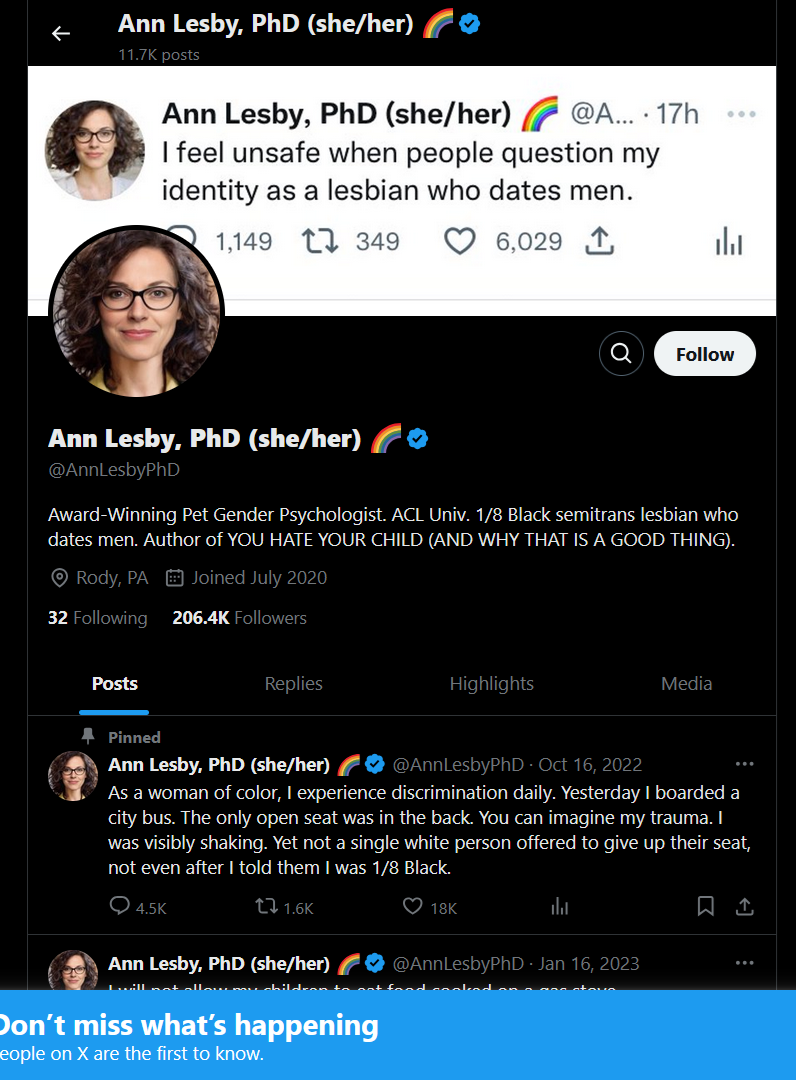Open the profile search icon
Screen dimensions: 796x1080
point(621,354)
